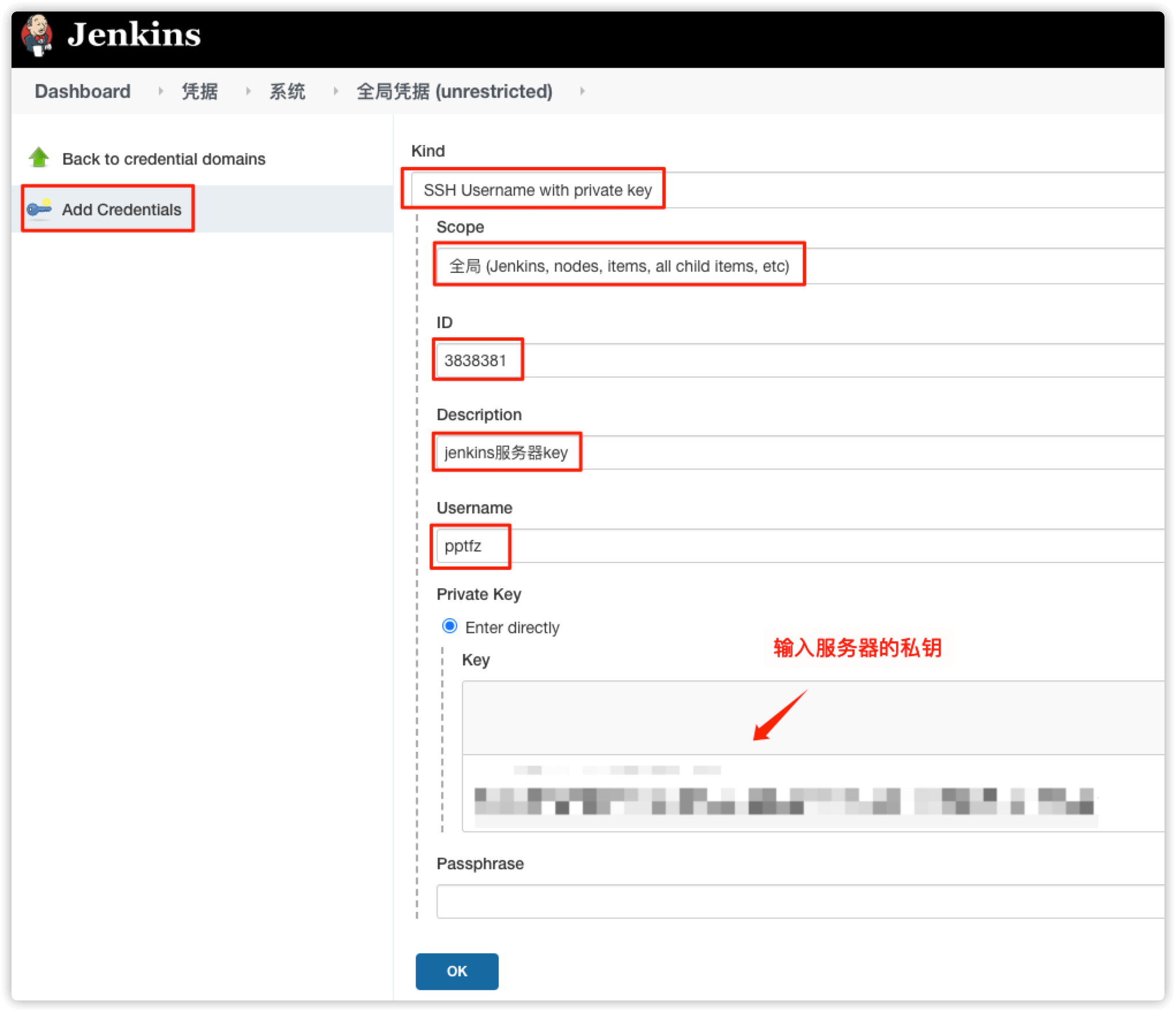1176x1012 pixels.
Task: Open the 凭据 breadcrumb
Action: (200, 91)
